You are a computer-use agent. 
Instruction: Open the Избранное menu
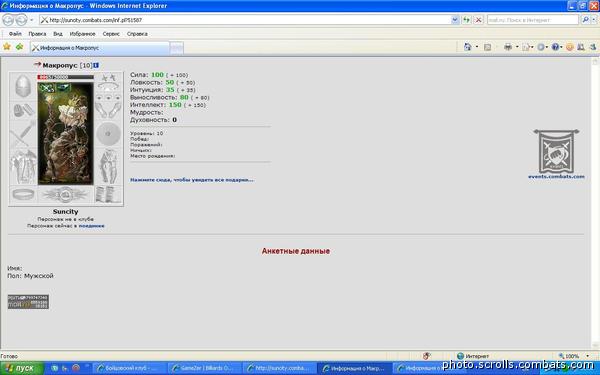(82, 34)
